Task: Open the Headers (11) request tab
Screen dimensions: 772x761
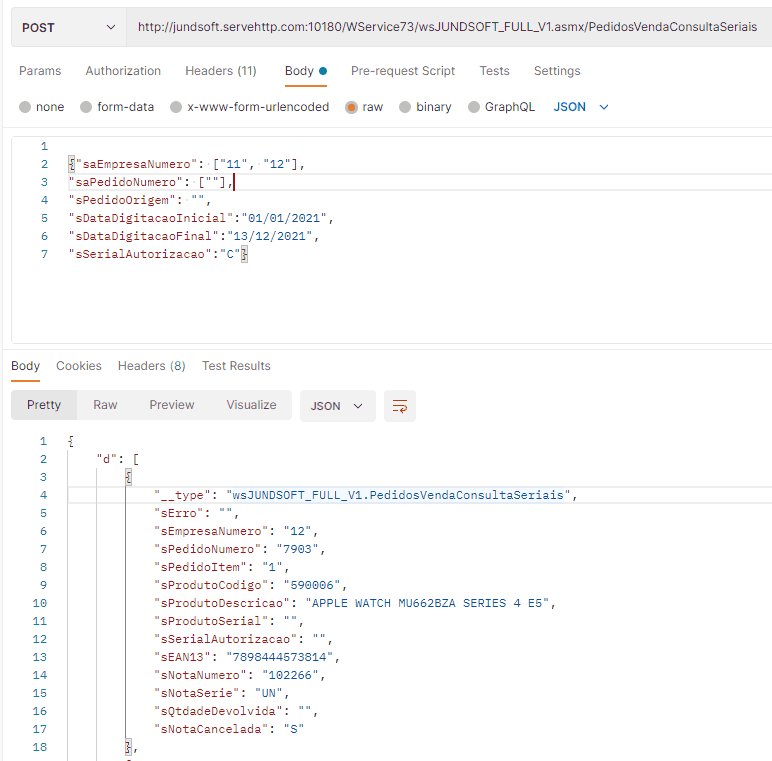Action: click(221, 71)
